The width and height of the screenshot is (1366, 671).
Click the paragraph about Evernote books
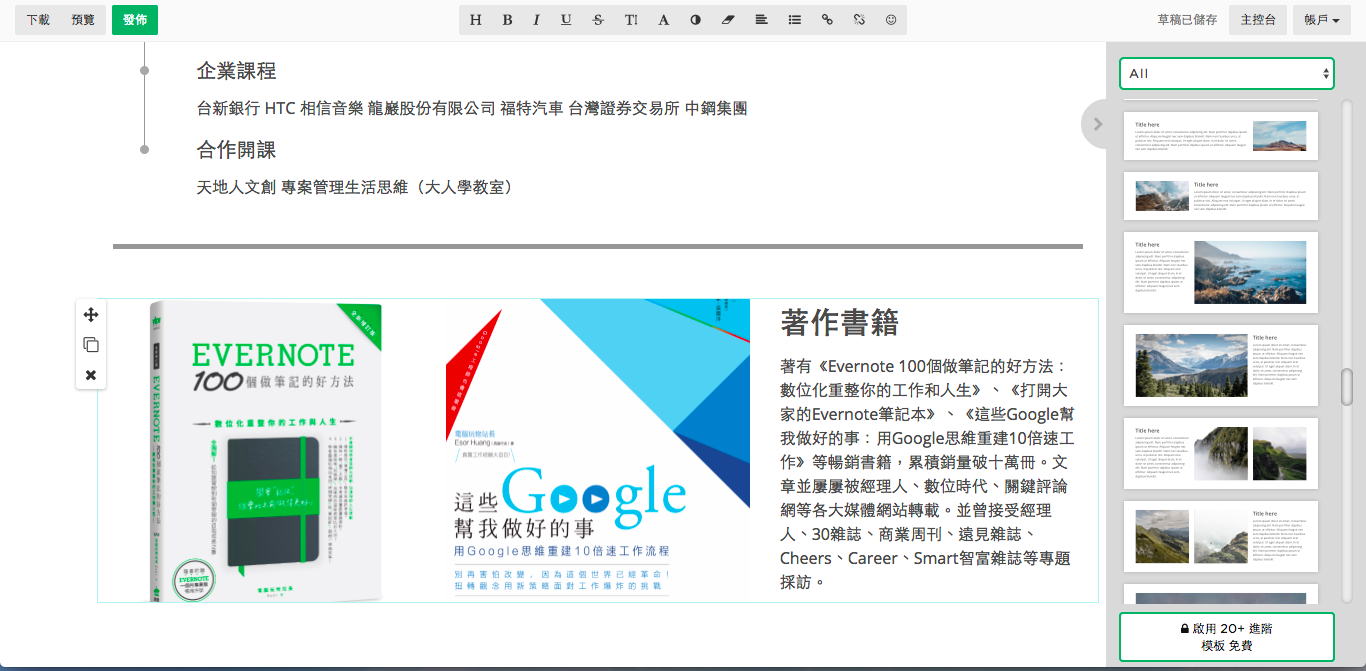click(927, 474)
